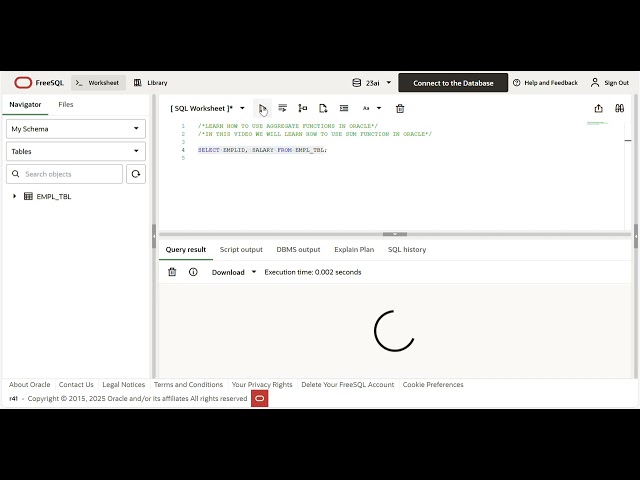
Task: Click the share worksheet icon
Action: coord(598,108)
